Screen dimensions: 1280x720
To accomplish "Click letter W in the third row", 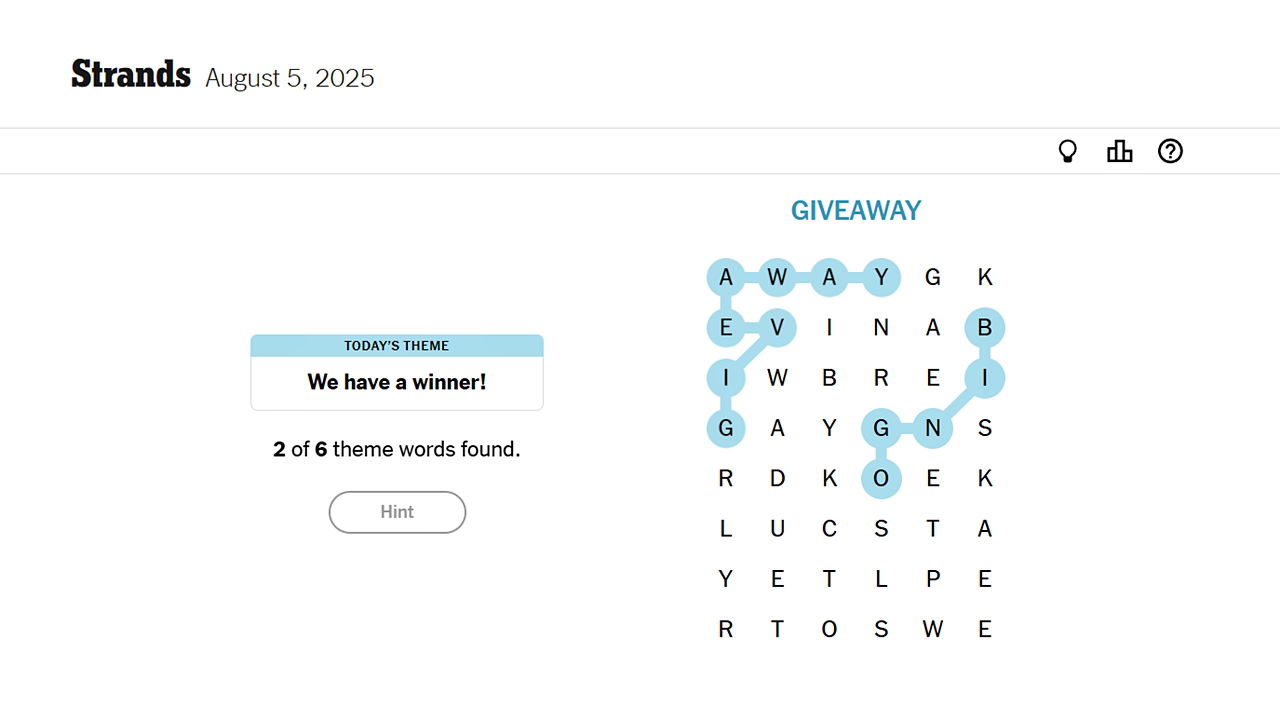I will 778,377.
